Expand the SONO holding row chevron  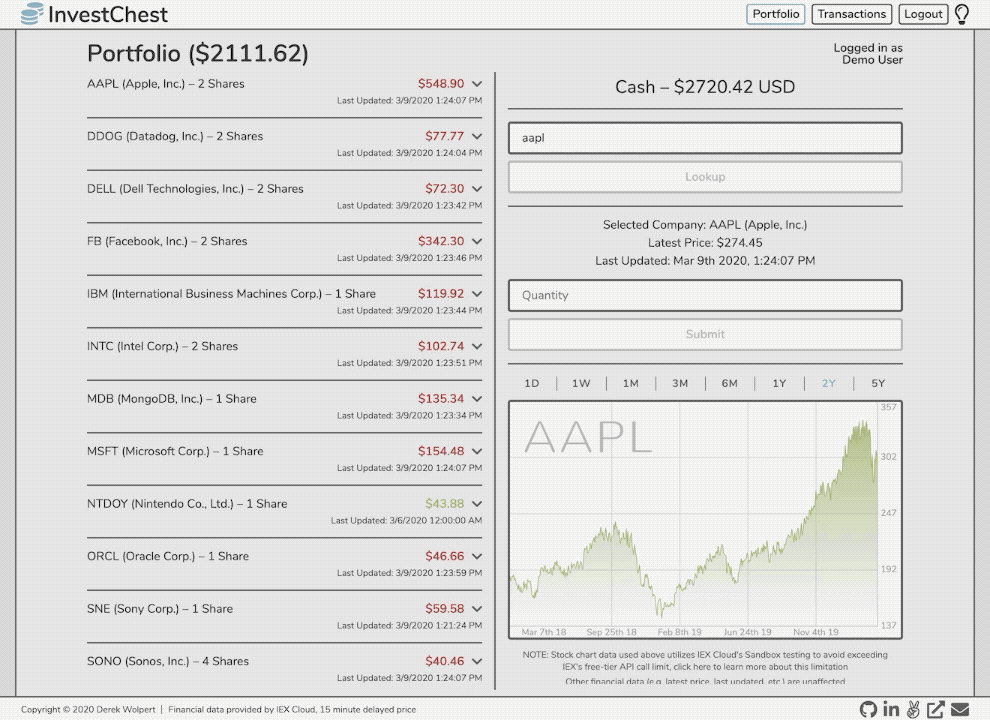point(477,661)
